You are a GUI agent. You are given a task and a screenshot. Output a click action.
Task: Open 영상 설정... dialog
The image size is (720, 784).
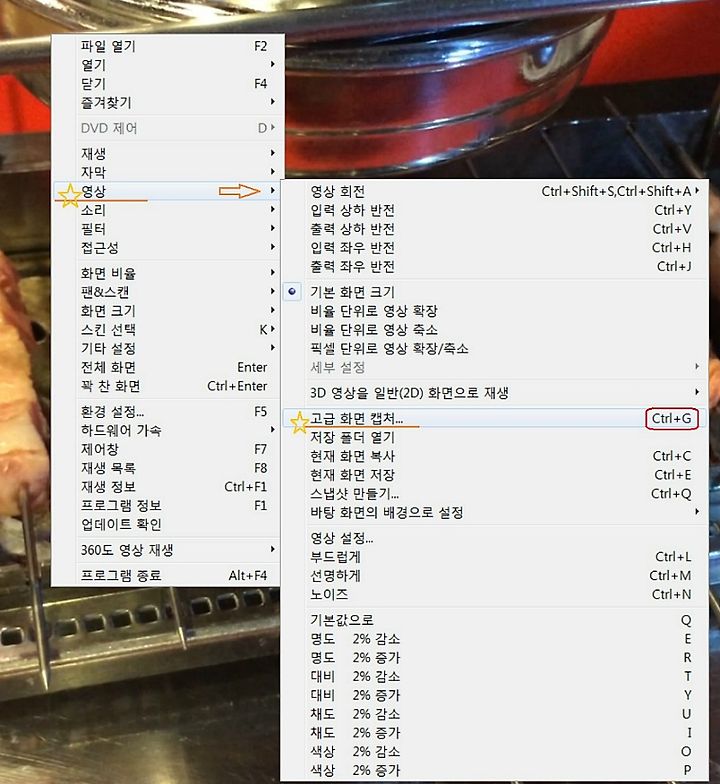[x=494, y=538]
